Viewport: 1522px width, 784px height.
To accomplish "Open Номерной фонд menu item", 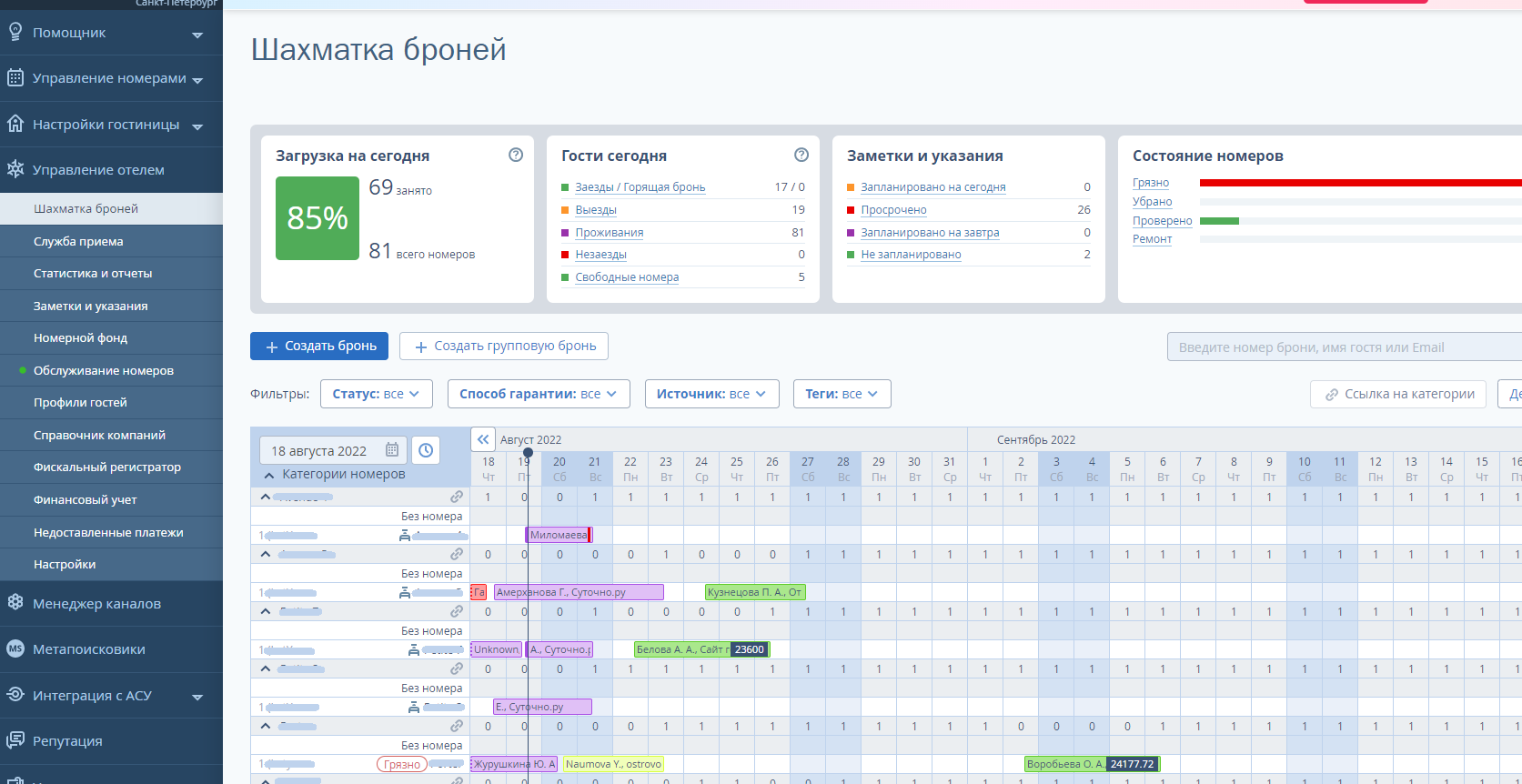I will [x=111, y=337].
